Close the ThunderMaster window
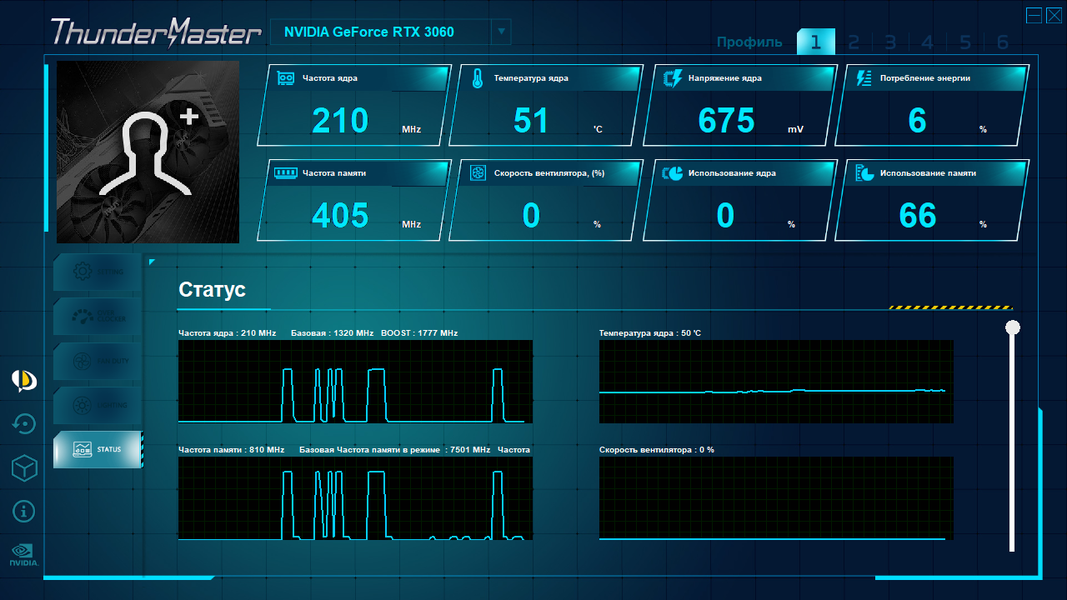Viewport: 1067px width, 600px height. (x=1054, y=15)
